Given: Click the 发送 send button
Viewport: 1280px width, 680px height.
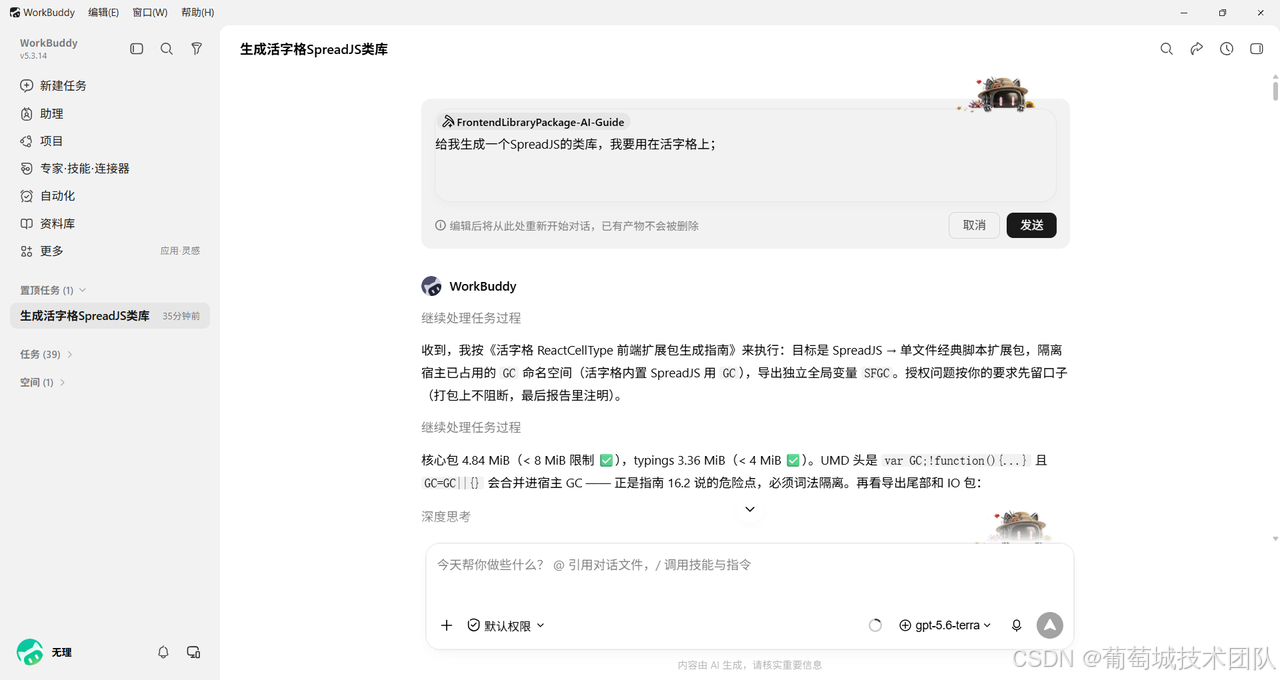Looking at the screenshot, I should pos(1032,225).
